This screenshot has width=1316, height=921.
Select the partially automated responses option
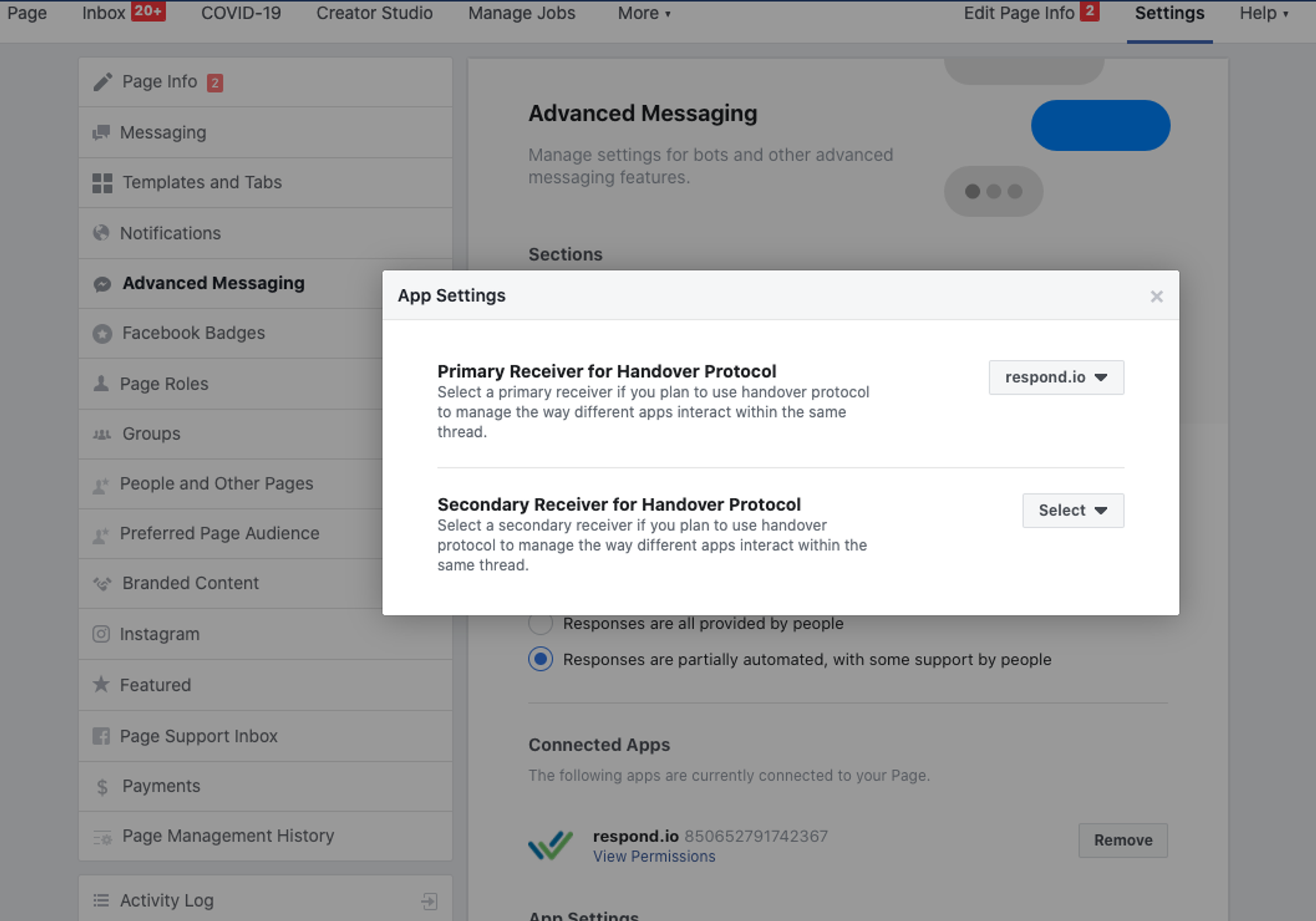(540, 659)
